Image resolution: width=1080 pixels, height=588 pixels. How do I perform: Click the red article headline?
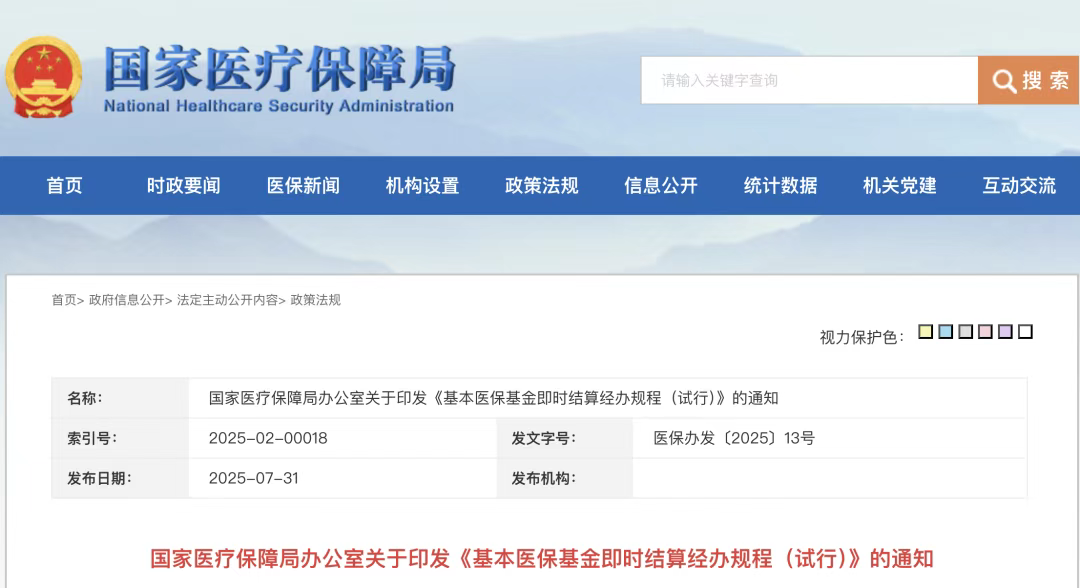(541, 558)
